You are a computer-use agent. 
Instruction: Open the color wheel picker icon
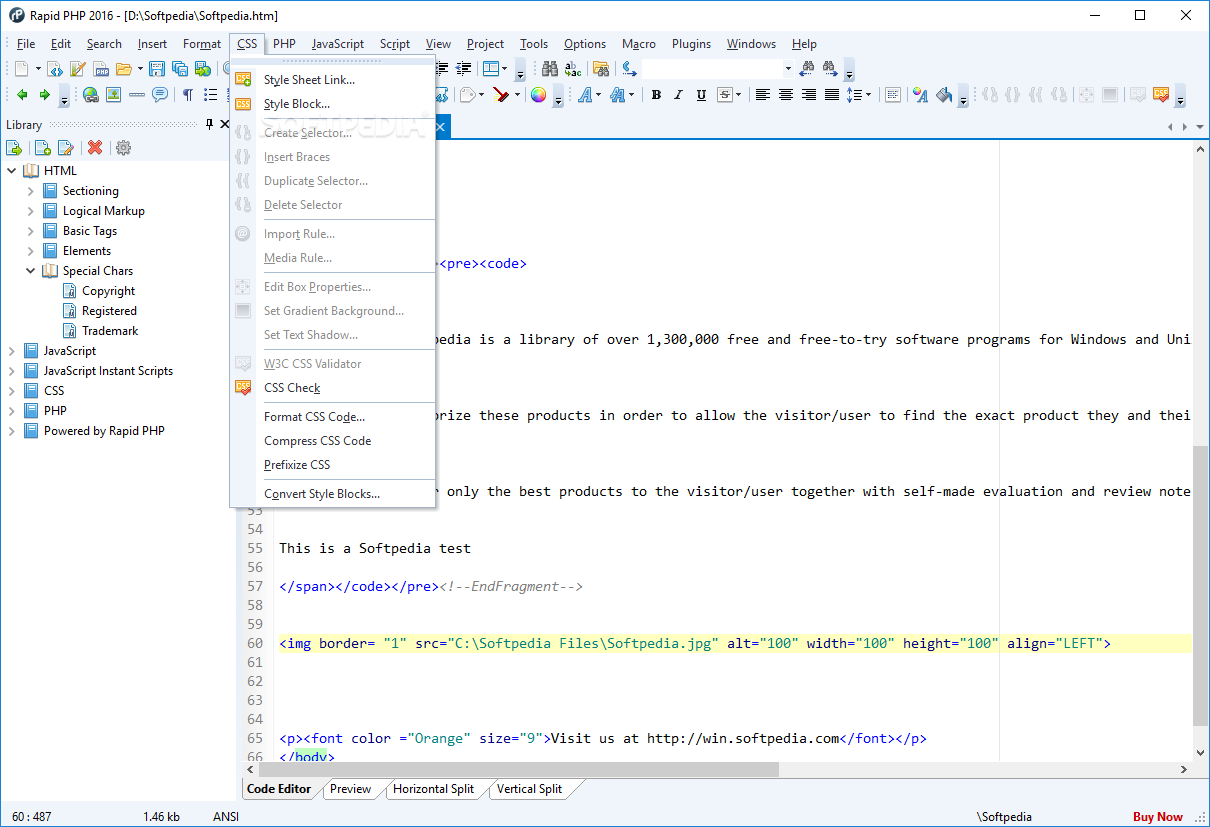[538, 95]
